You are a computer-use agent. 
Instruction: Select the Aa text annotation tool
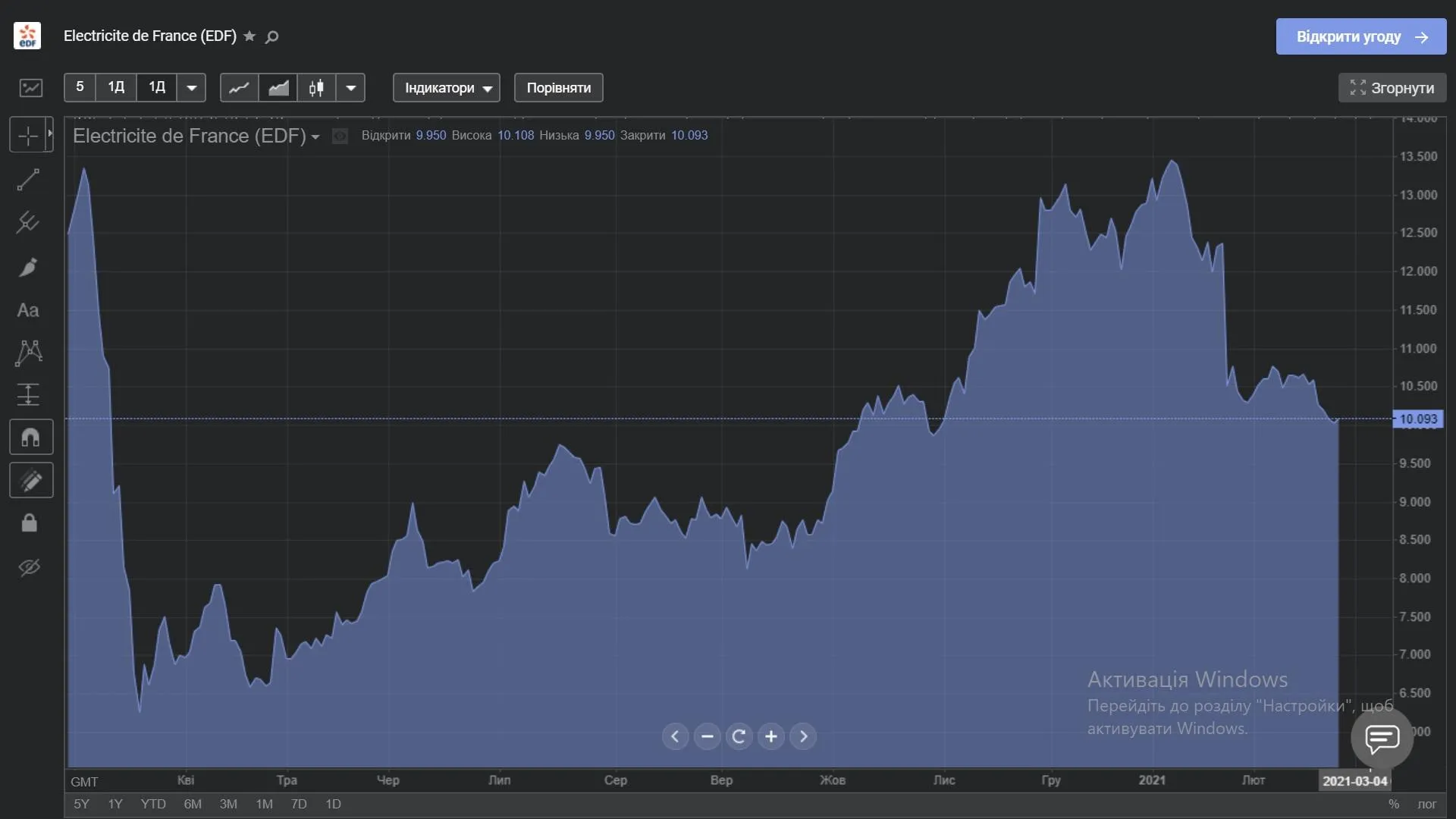pos(28,310)
